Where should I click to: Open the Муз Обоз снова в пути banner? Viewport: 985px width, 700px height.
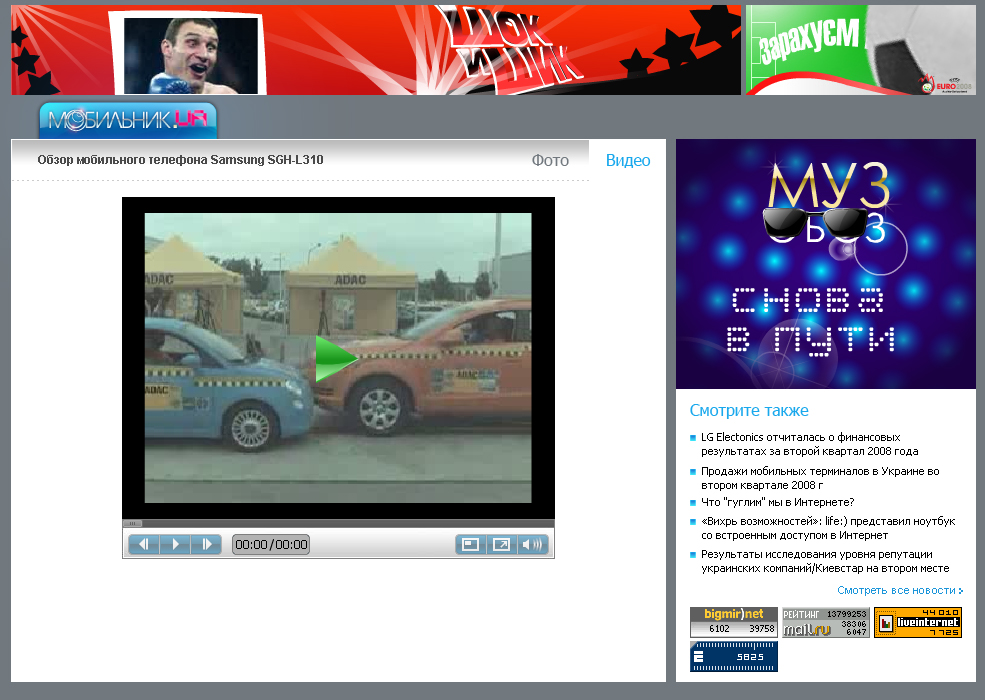(x=826, y=264)
